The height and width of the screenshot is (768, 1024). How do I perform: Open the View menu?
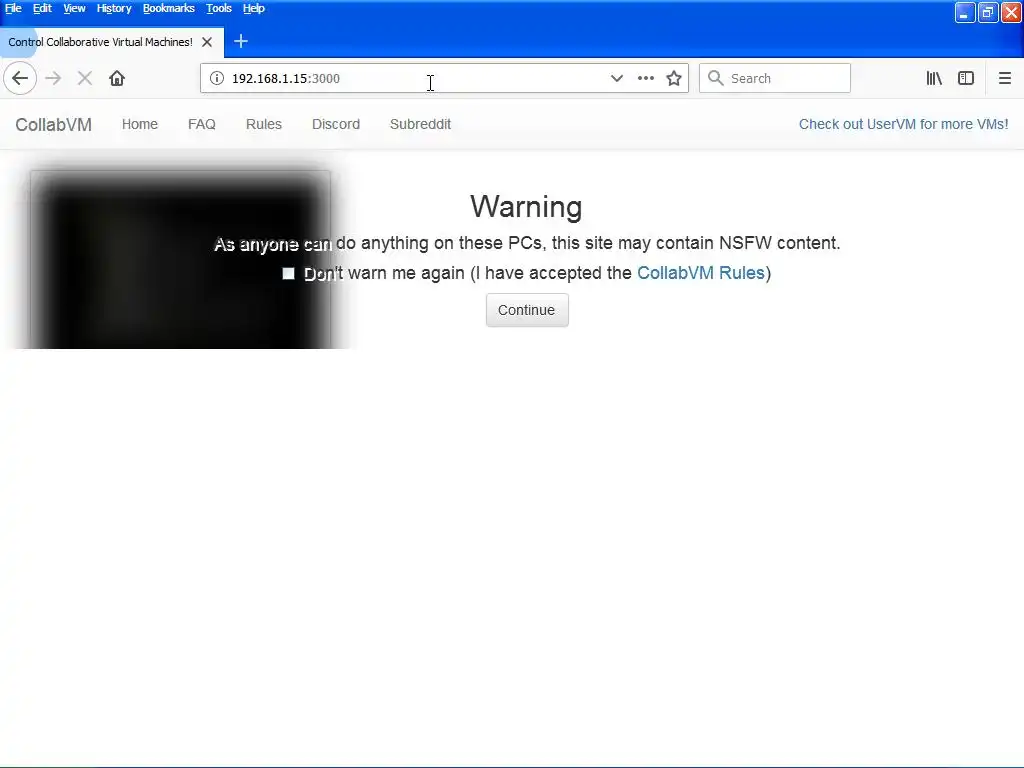pos(74,8)
